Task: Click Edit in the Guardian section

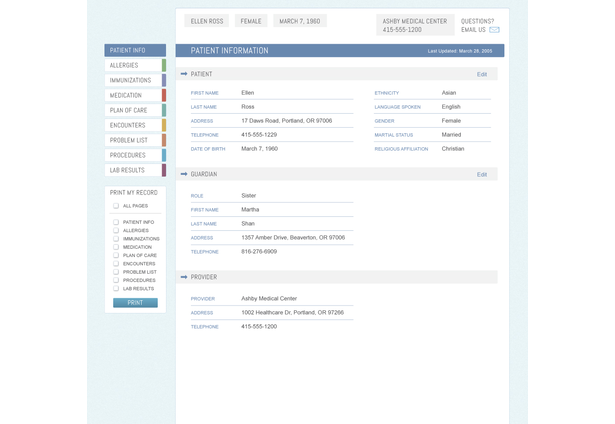Action: [x=482, y=175]
